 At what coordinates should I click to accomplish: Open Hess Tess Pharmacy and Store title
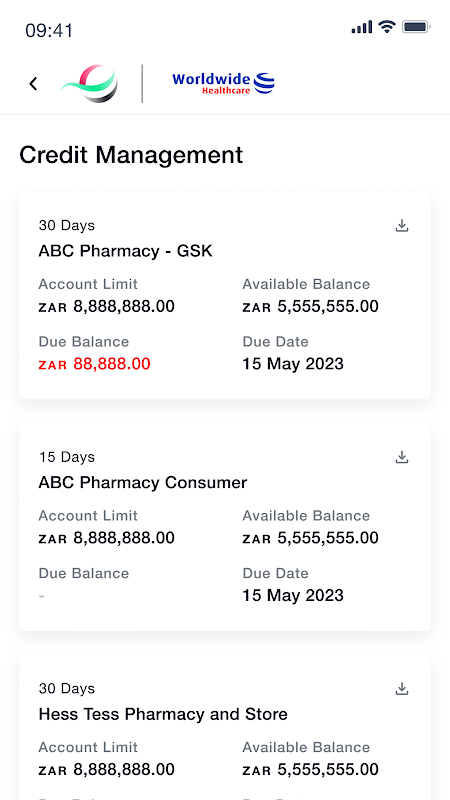click(x=163, y=714)
